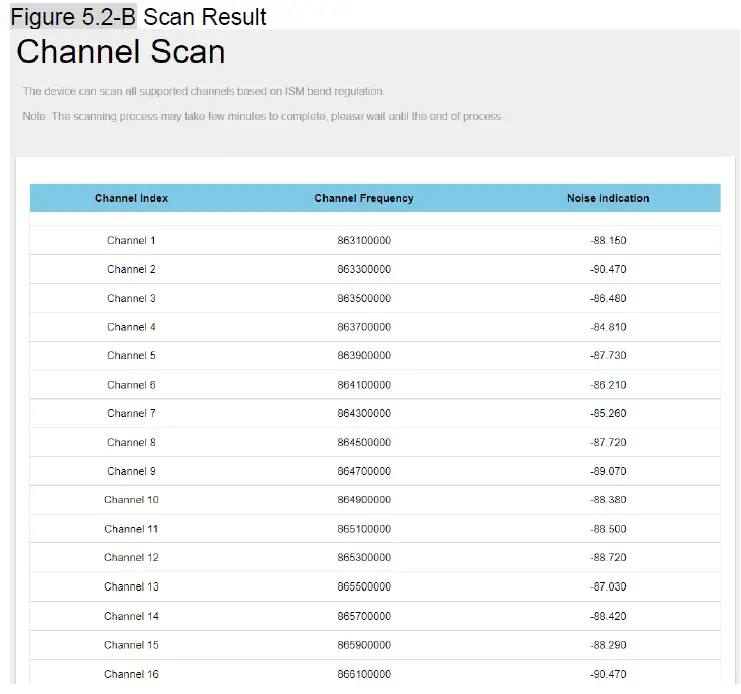
Task: Click noise value -88.150
Action: (608, 240)
